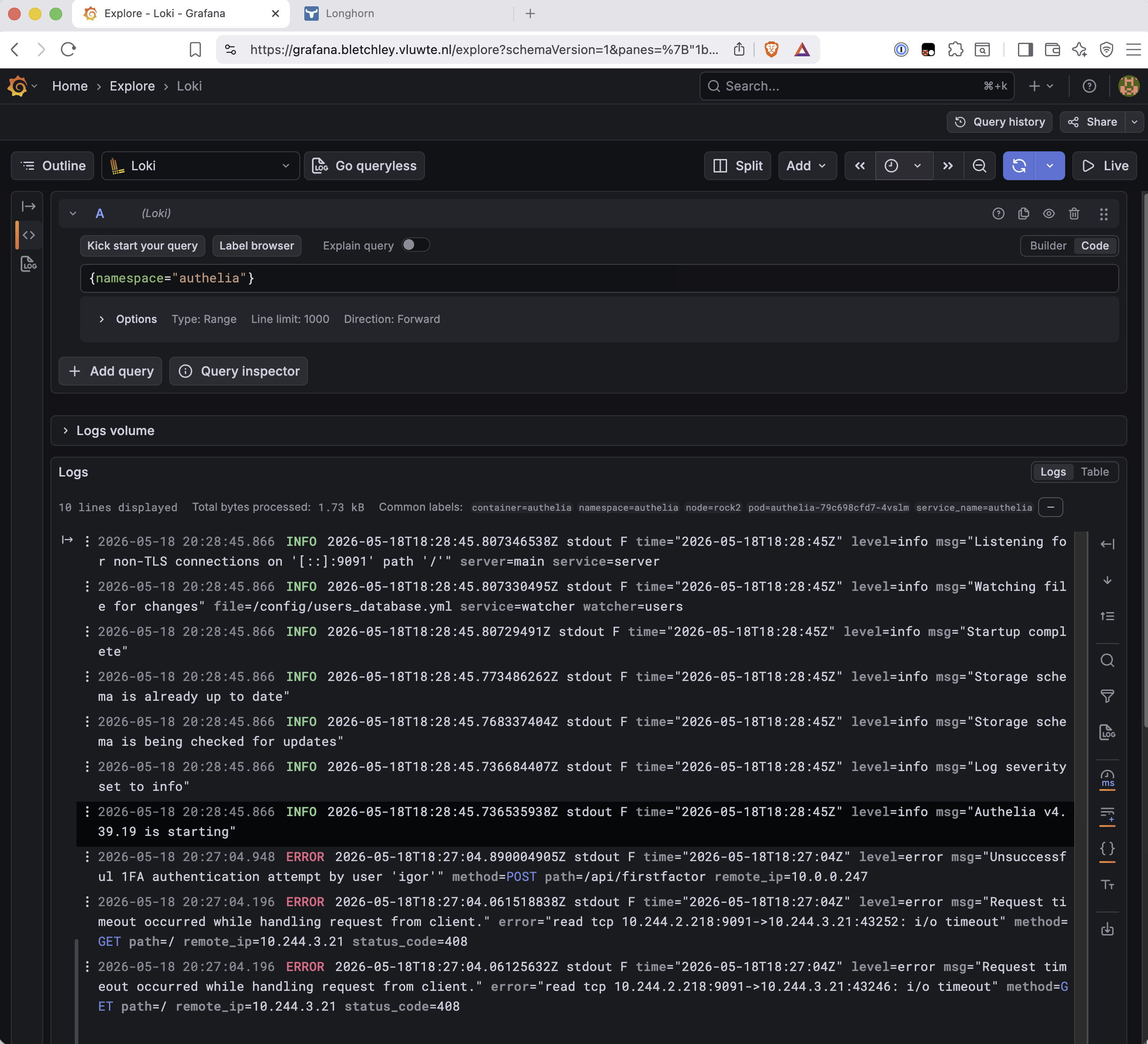Collapse logs controls sidebar arrow icon
The height and width of the screenshot is (1044, 1148).
tap(1107, 544)
